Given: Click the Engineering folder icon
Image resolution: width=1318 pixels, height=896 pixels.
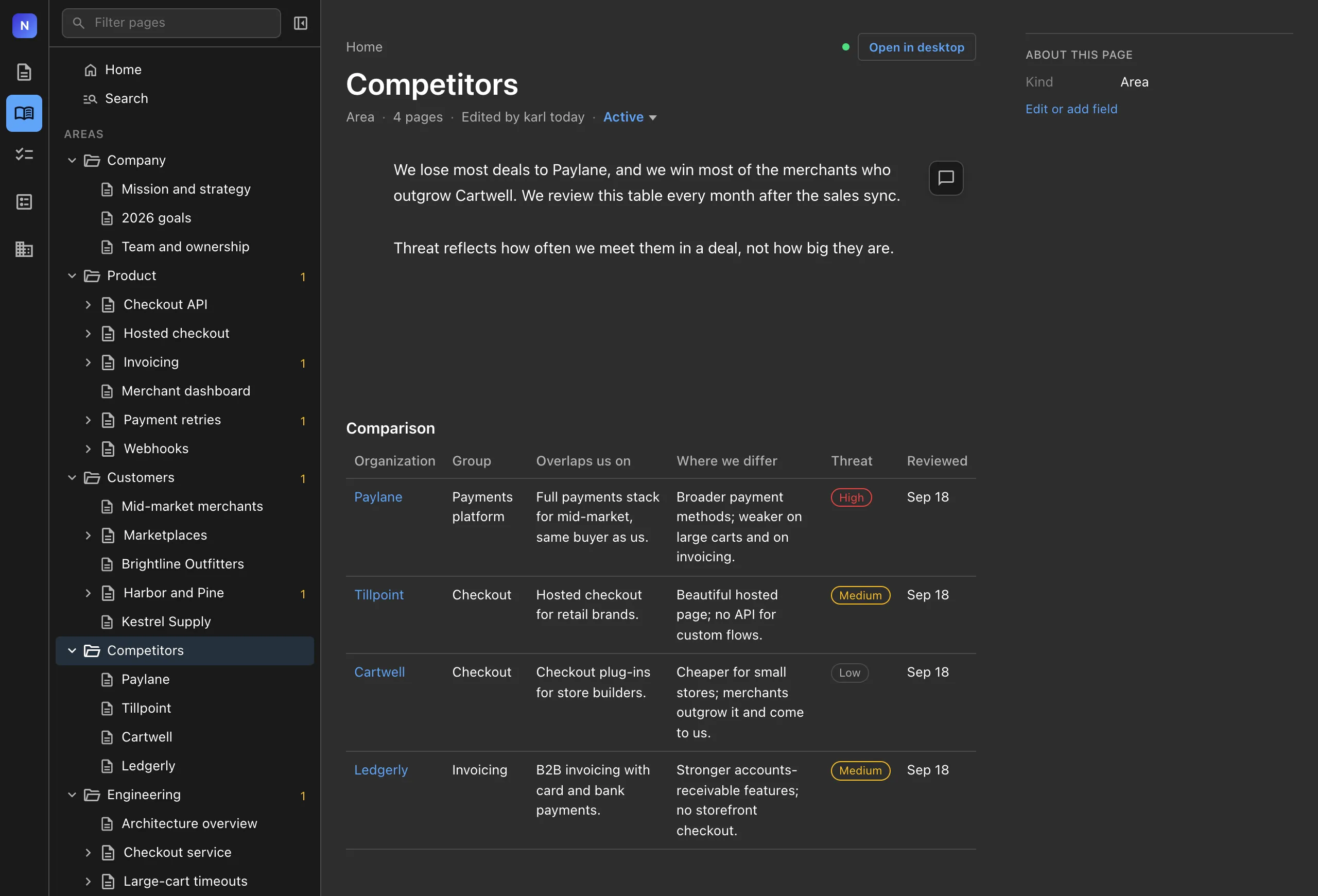Looking at the screenshot, I should 92,795.
